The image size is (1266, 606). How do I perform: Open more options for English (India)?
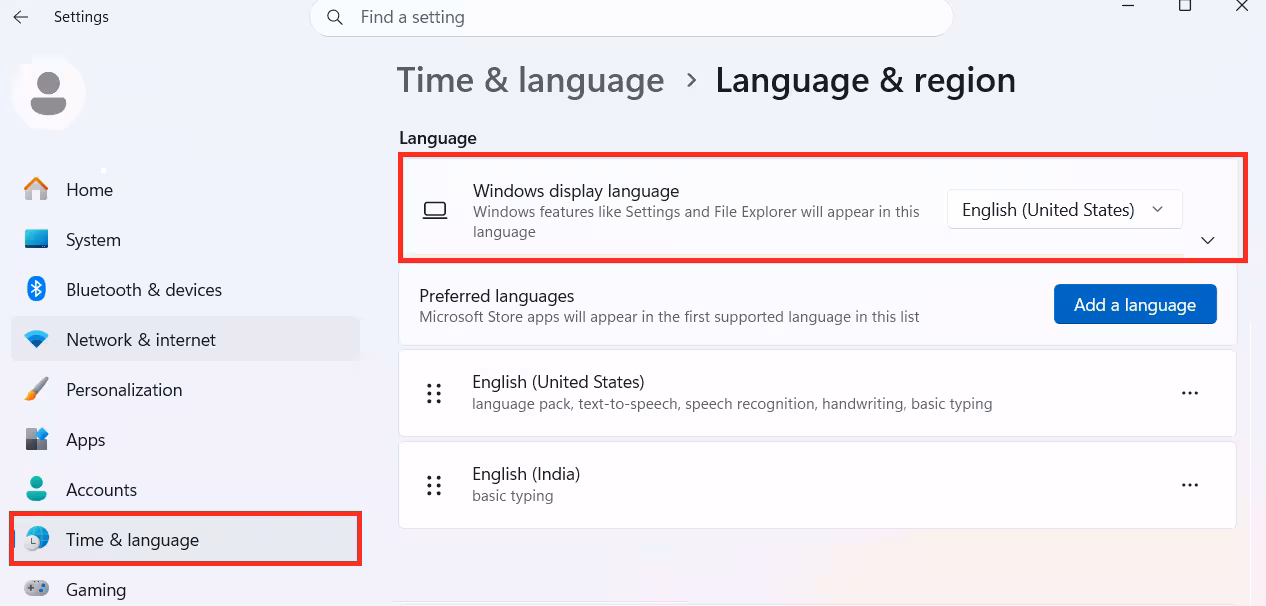click(x=1190, y=485)
